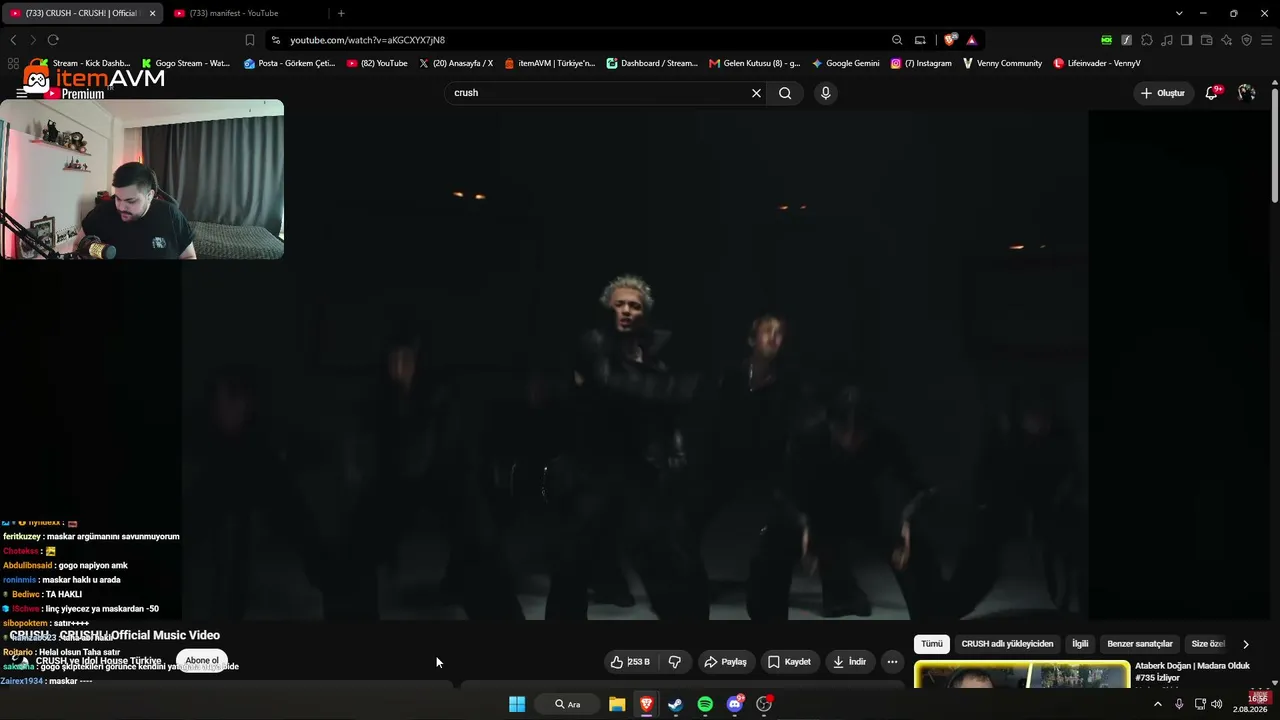Click the Oluştur create button
Viewport: 1280px width, 720px height.
click(1163, 93)
